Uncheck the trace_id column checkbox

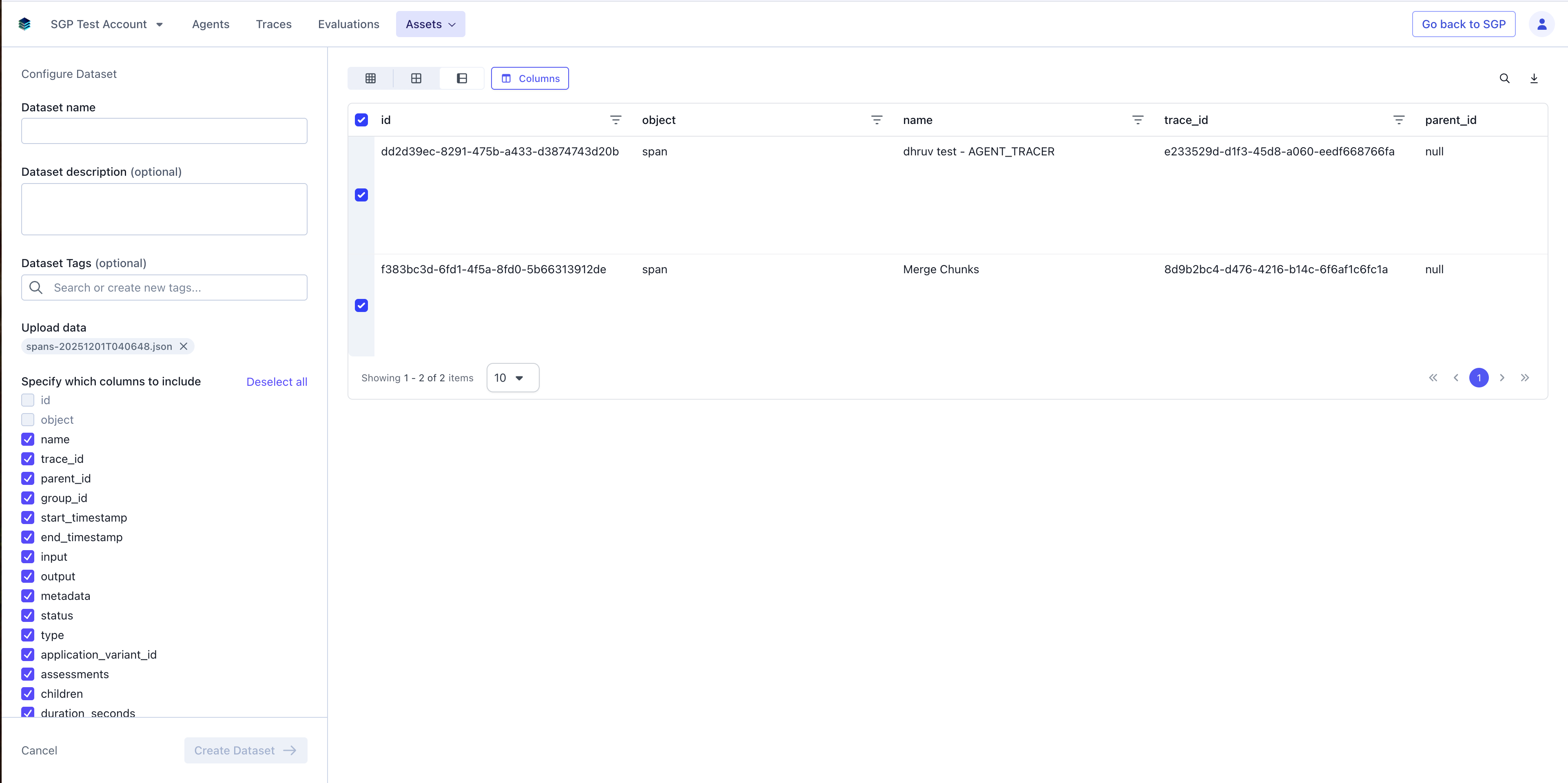pyautogui.click(x=28, y=459)
